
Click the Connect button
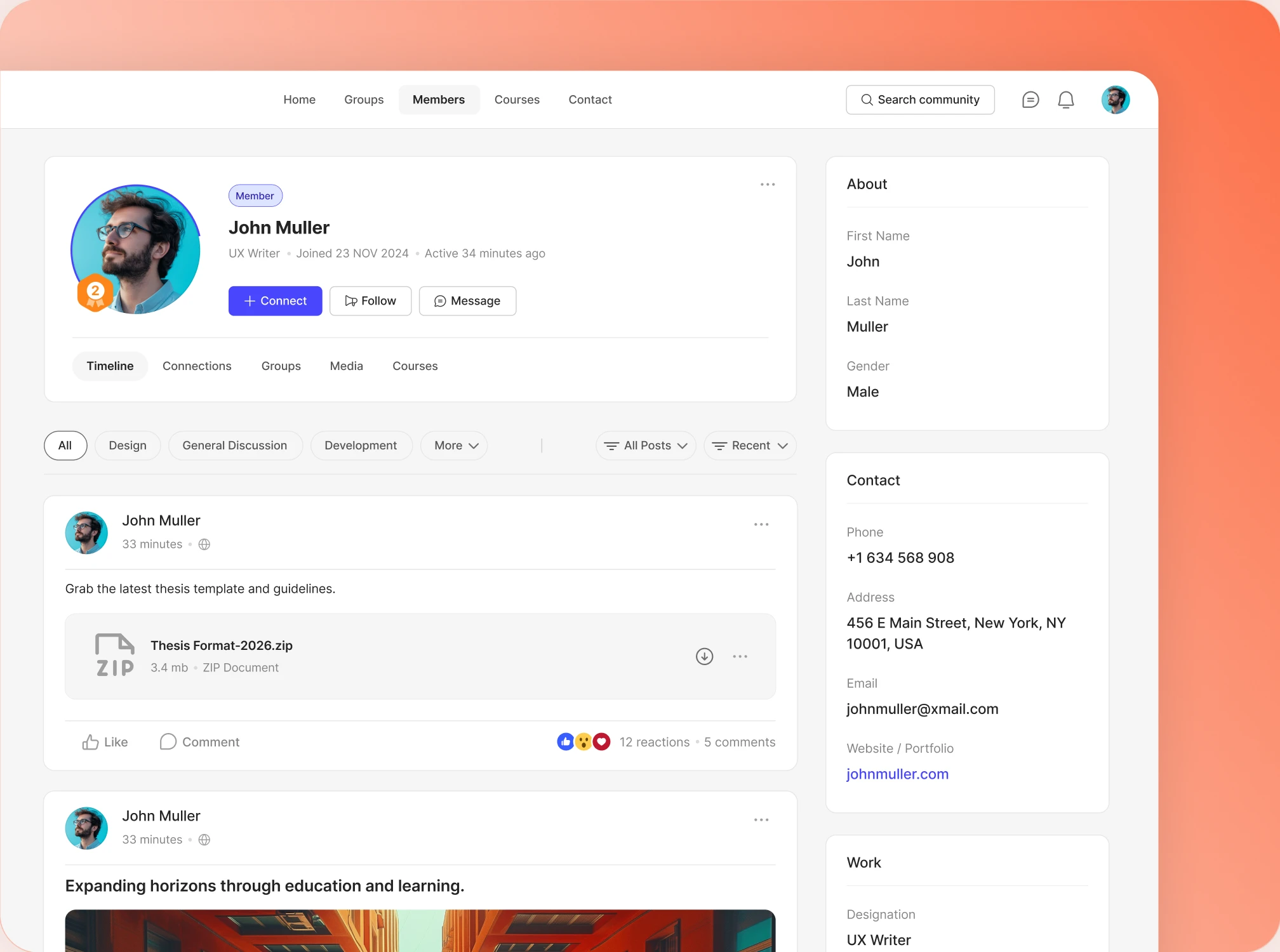pos(275,301)
